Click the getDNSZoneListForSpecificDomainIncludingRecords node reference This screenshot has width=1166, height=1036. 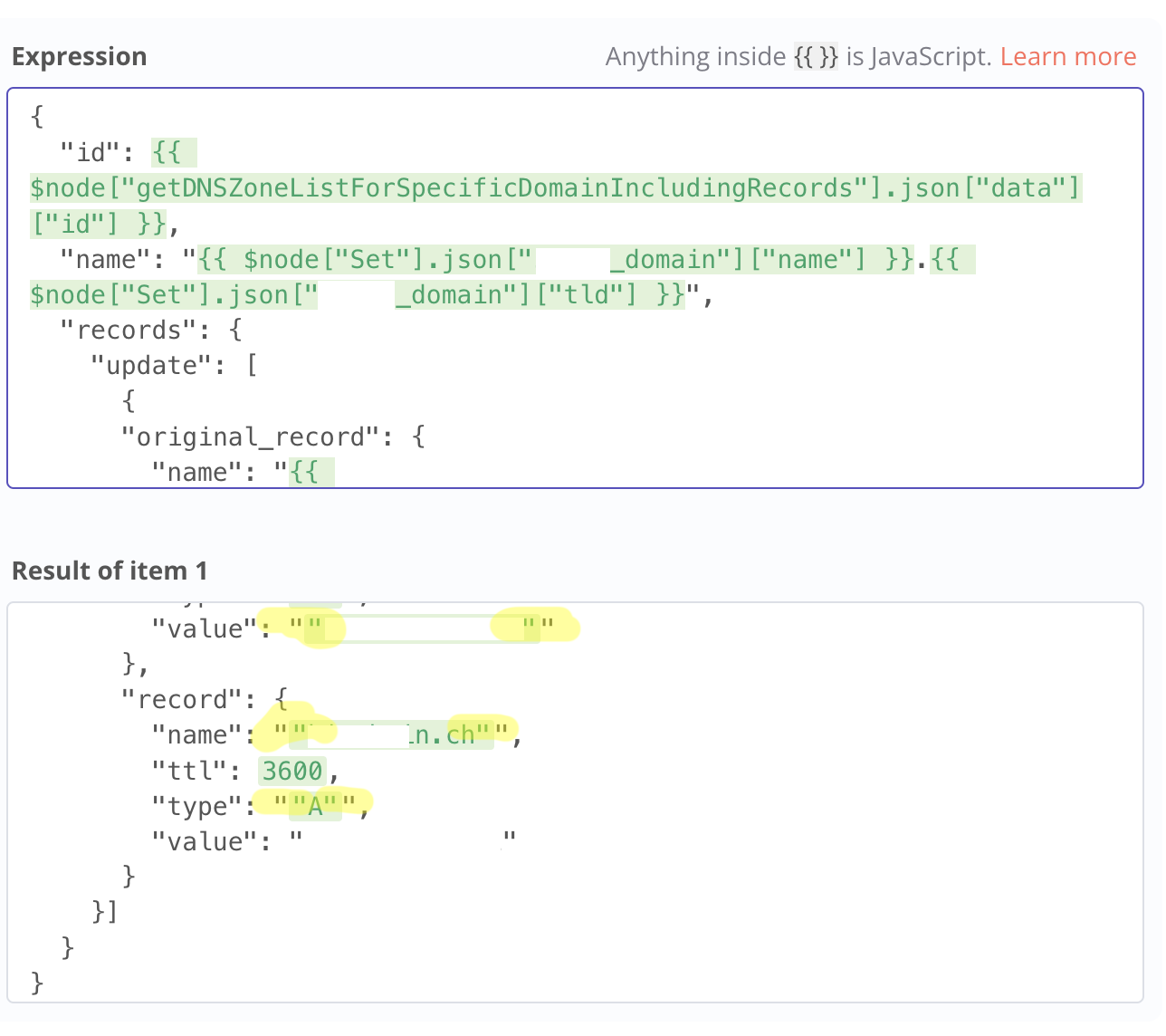pyautogui.click(x=494, y=188)
